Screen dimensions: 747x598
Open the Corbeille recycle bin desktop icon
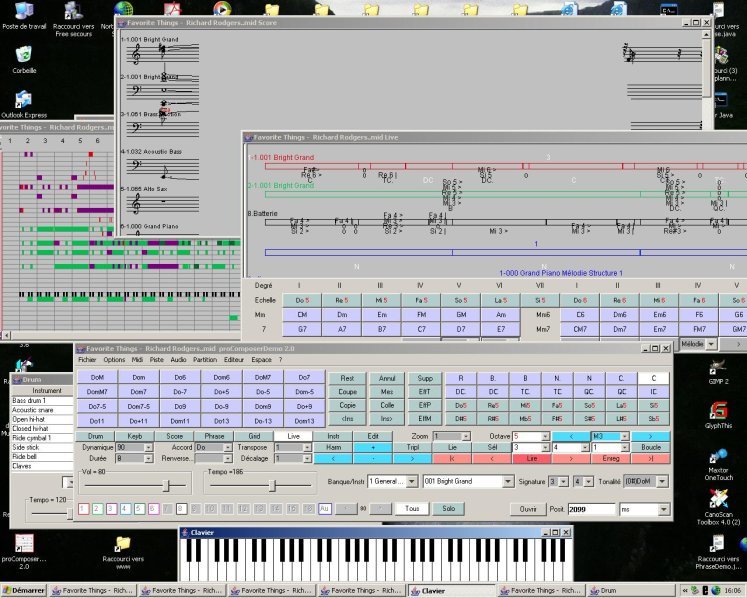click(24, 60)
